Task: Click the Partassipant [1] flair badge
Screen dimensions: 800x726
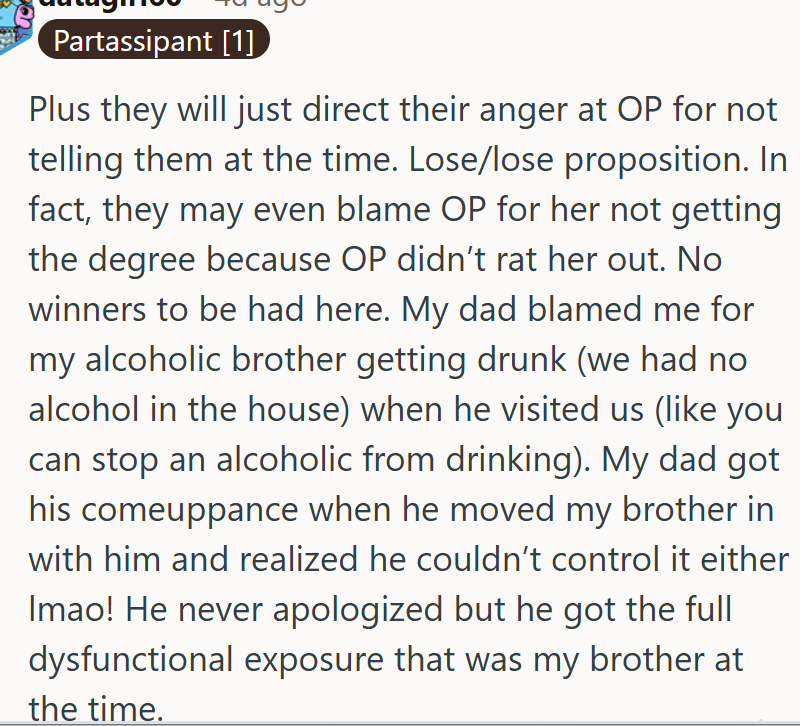Action: pos(153,40)
